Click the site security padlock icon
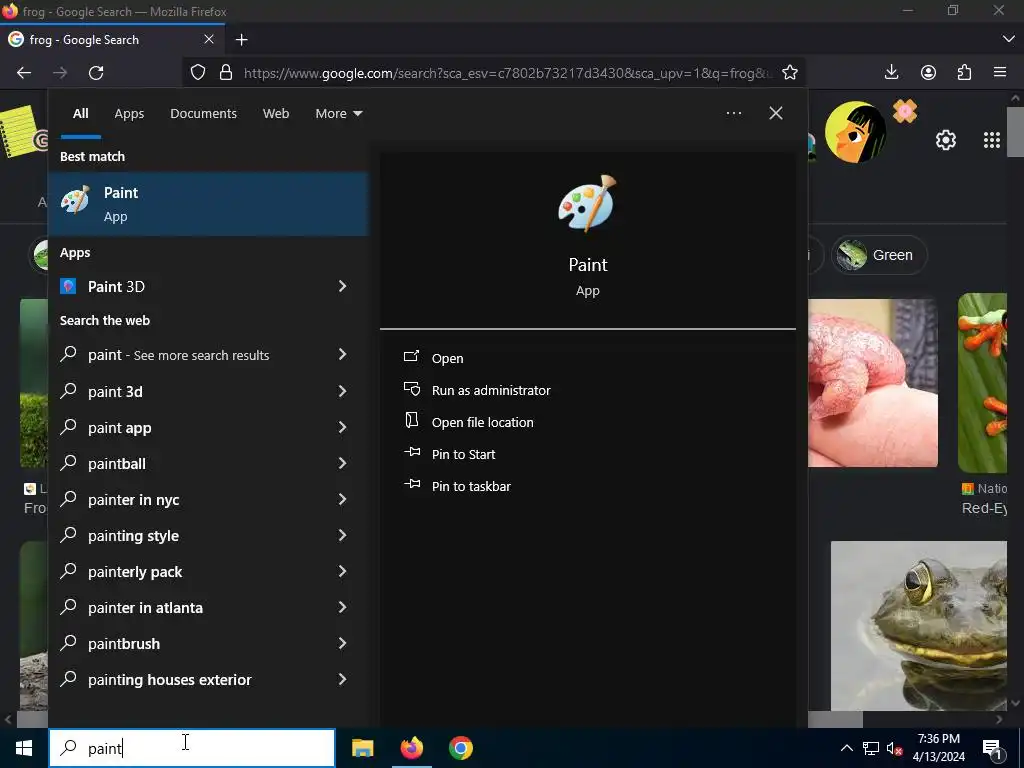1024x768 pixels. click(x=226, y=72)
